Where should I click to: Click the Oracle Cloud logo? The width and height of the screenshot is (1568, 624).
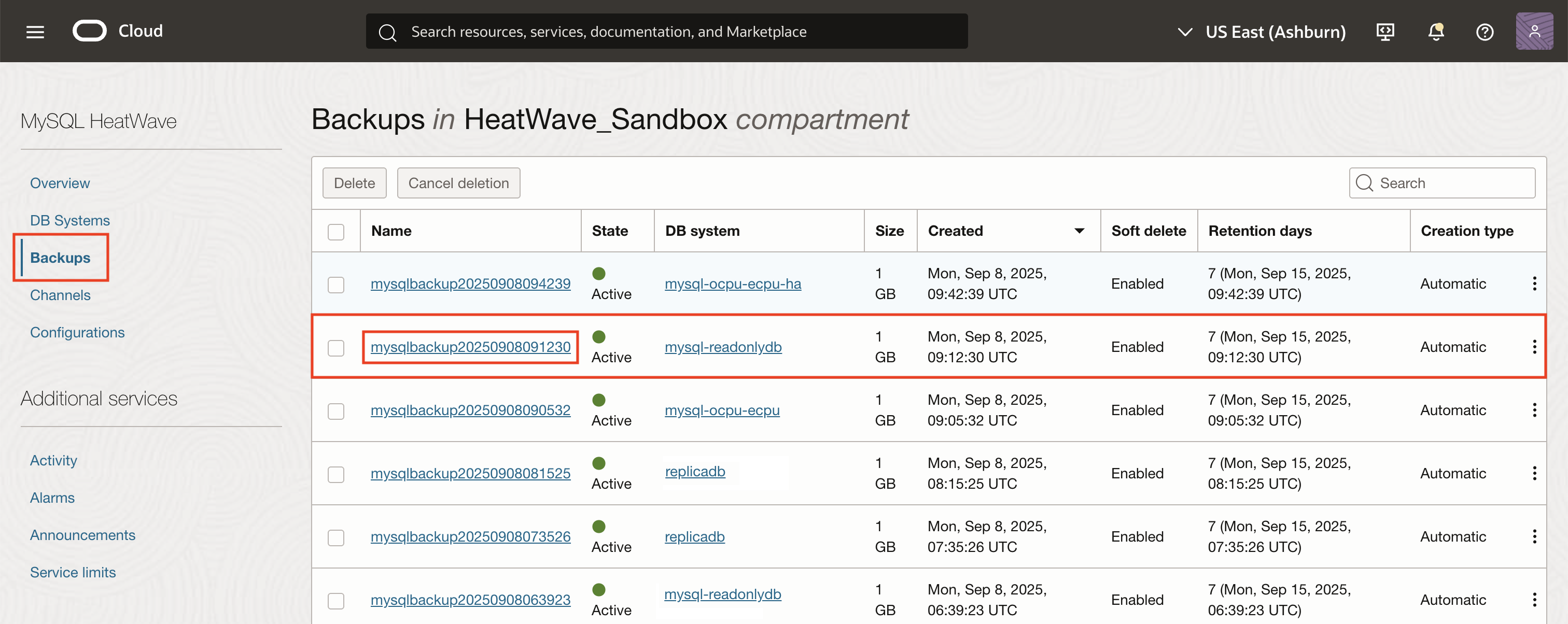point(90,31)
